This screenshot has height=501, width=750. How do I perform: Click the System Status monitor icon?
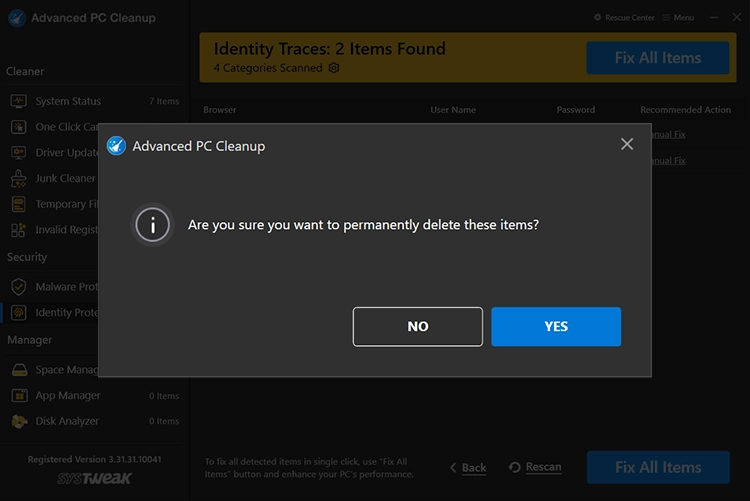(19, 101)
